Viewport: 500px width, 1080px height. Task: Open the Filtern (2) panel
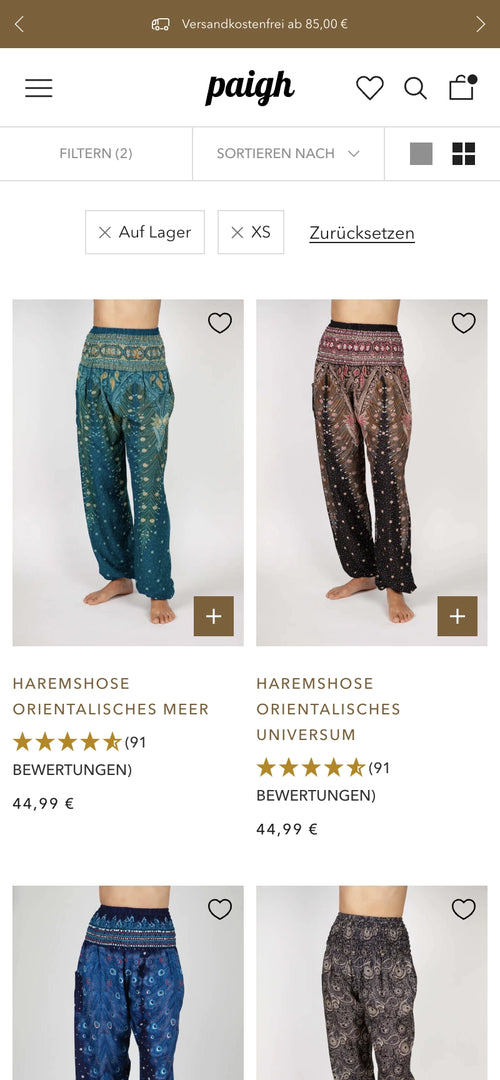tap(96, 154)
